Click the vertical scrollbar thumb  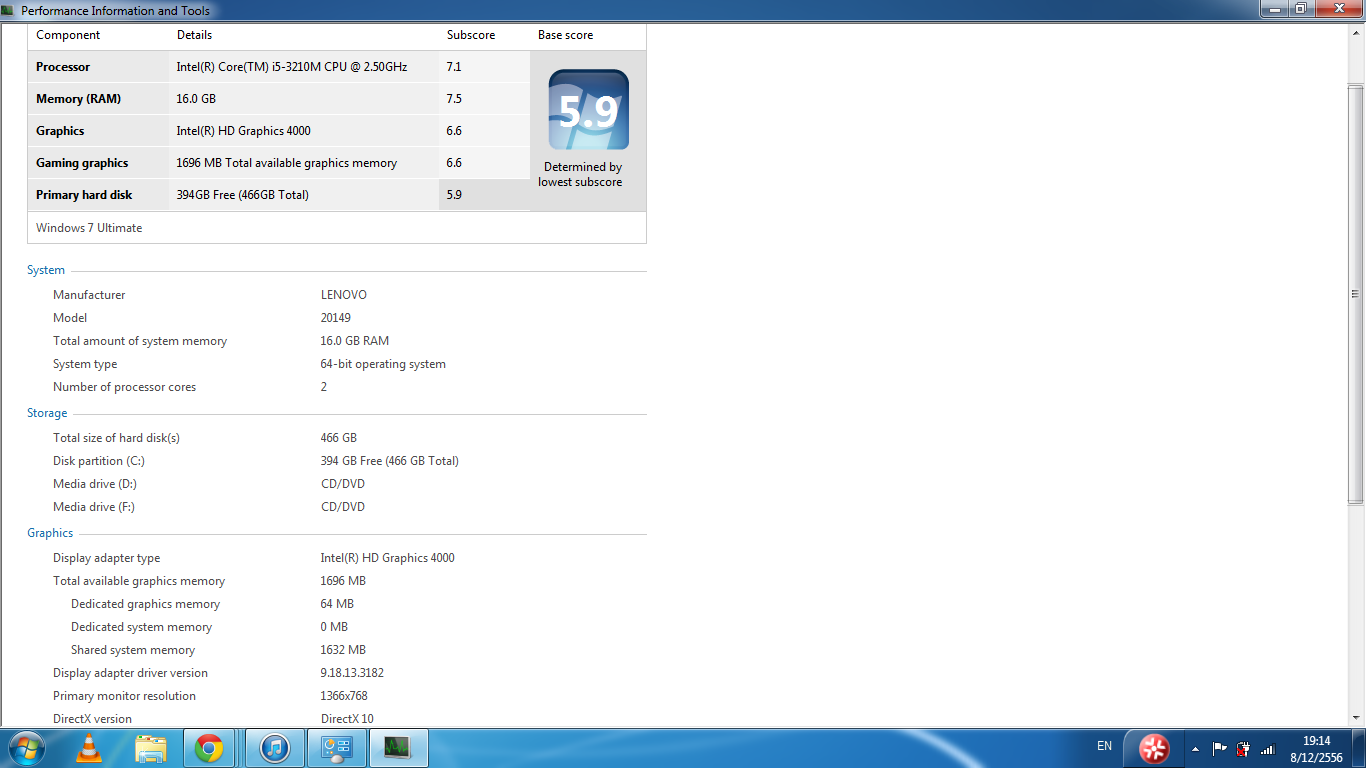1356,294
